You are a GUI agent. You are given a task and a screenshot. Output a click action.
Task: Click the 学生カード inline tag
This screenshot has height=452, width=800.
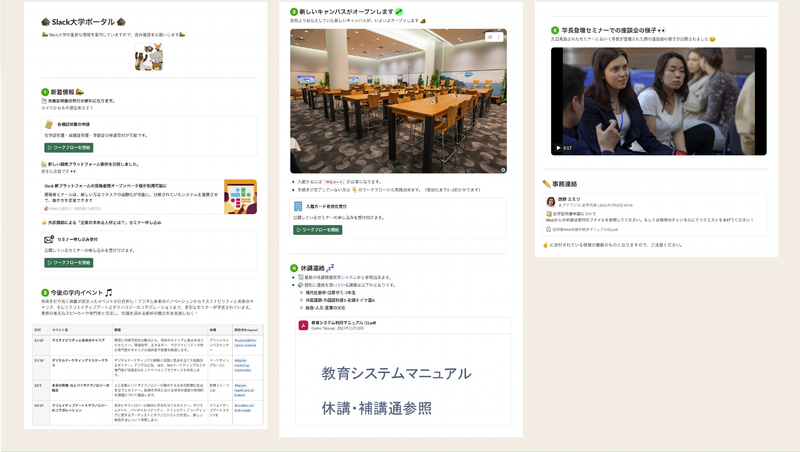pos(335,182)
